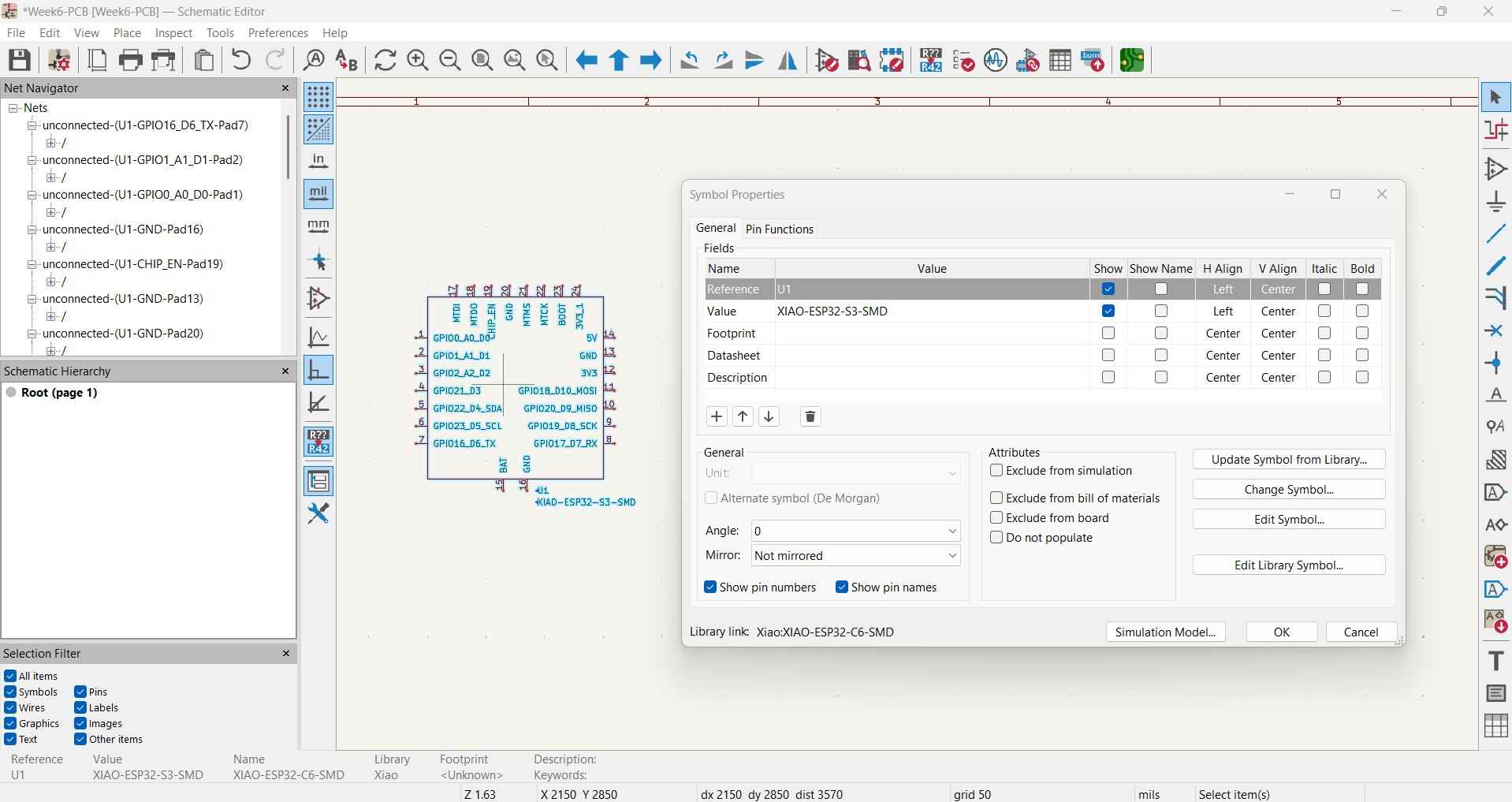Collapse the unconnected-(U1-GPIO0_A0_D0-Pad1) net node
This screenshot has height=802, width=1512.
(32, 195)
